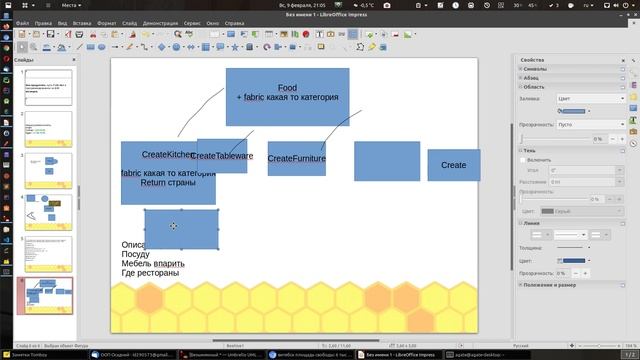640x360 pixels.
Task: Open the Слайд menu
Action: tap(129, 23)
